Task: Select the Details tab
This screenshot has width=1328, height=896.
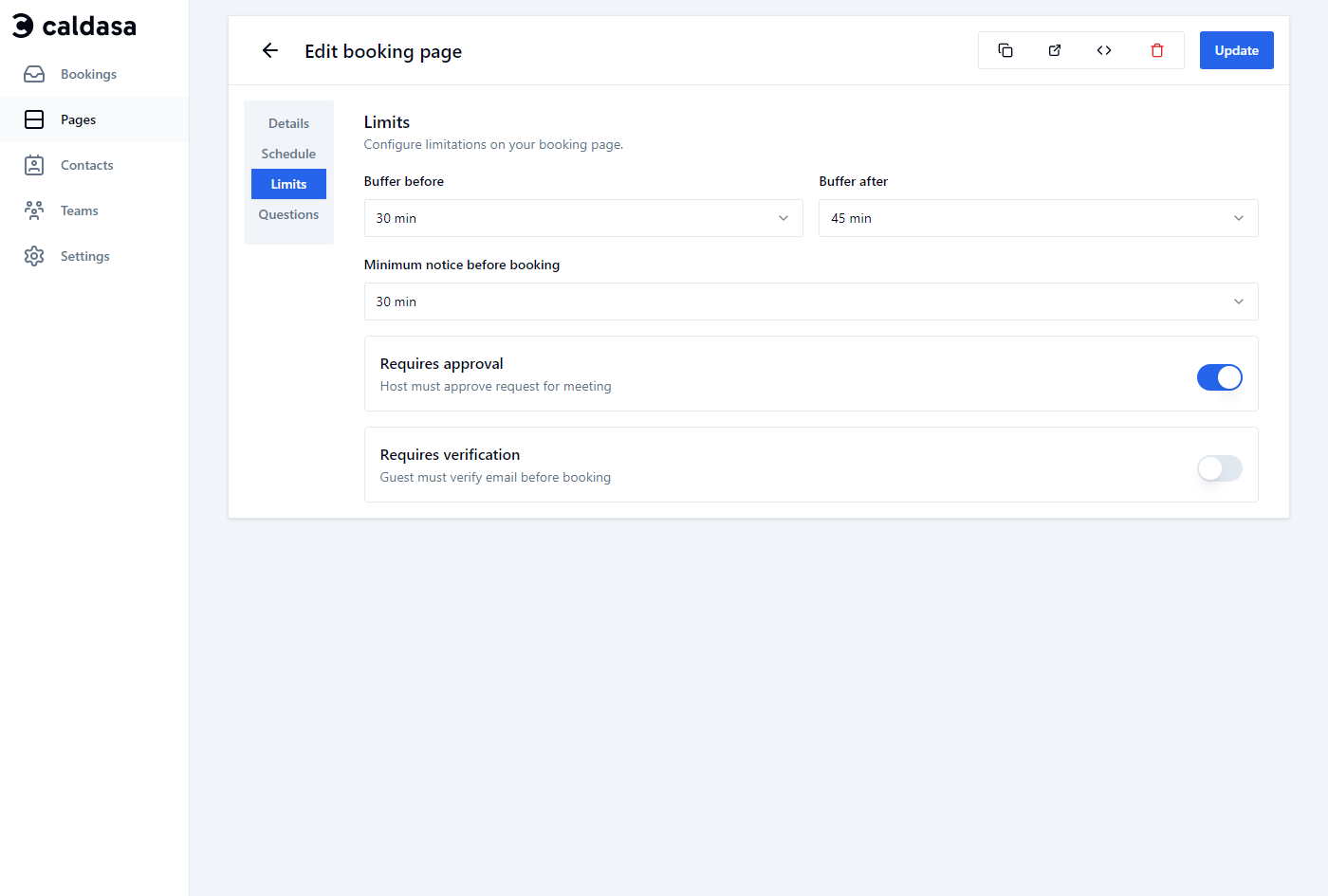Action: [x=288, y=122]
